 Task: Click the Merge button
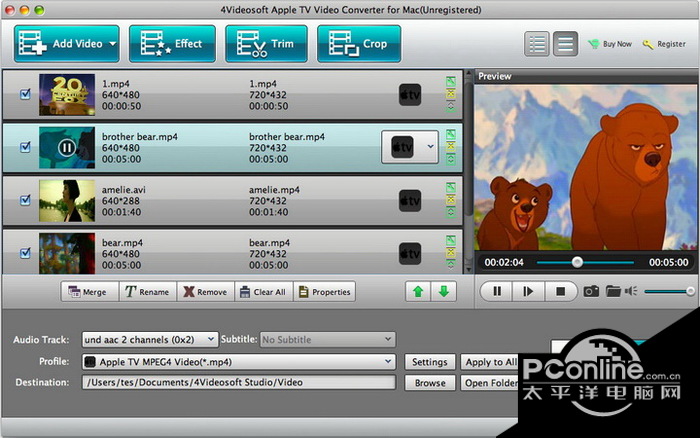pos(87,292)
